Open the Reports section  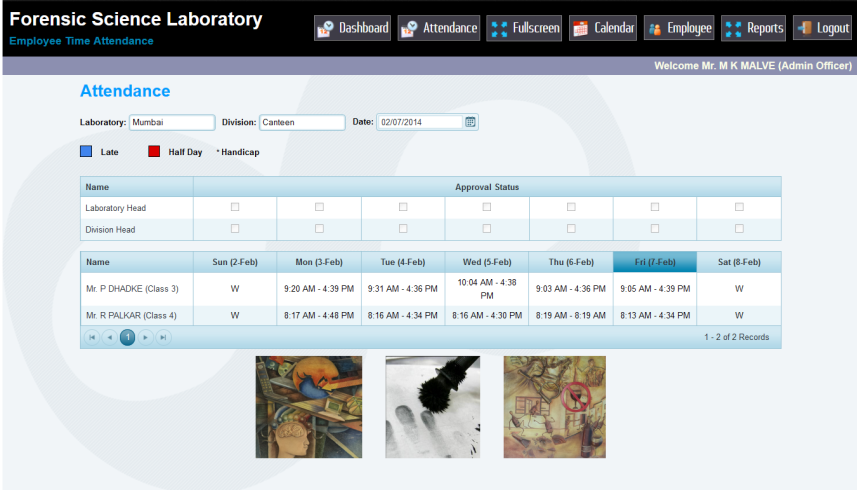[754, 28]
